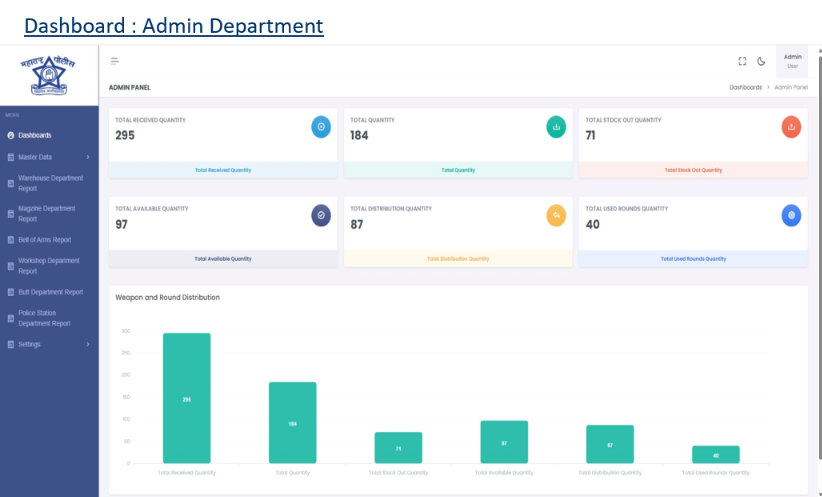Click Total Used Rounds Quantity axis label
Viewport: 822px width, 497px height.
(716, 473)
